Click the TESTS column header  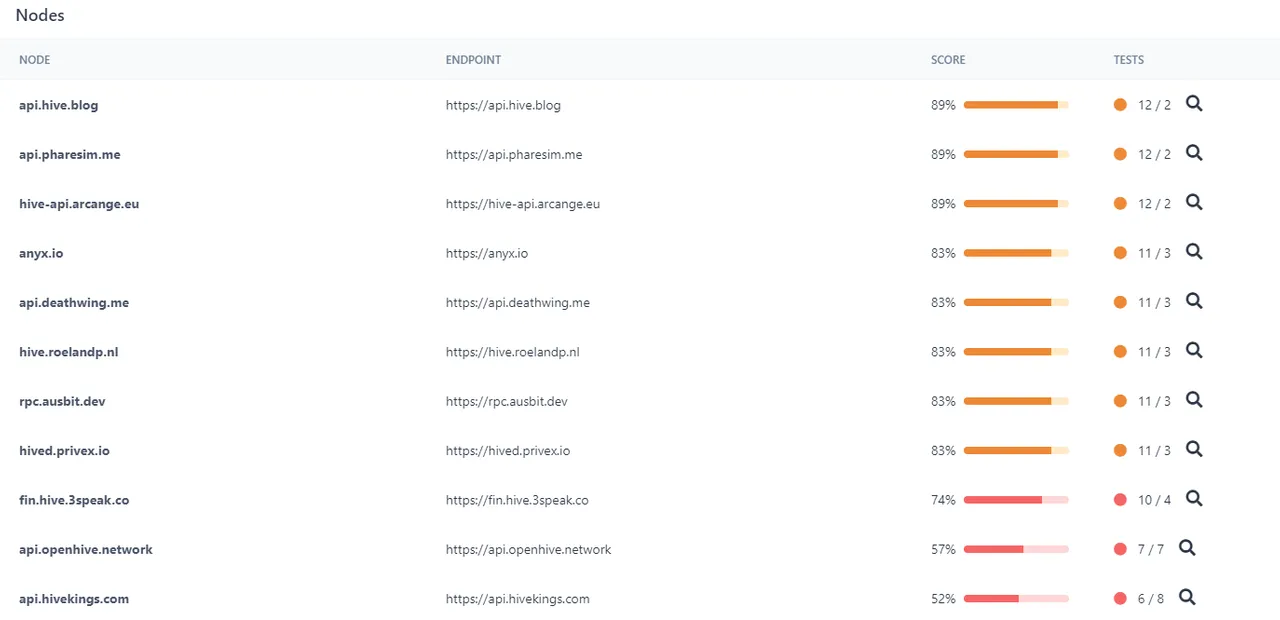click(x=1129, y=60)
